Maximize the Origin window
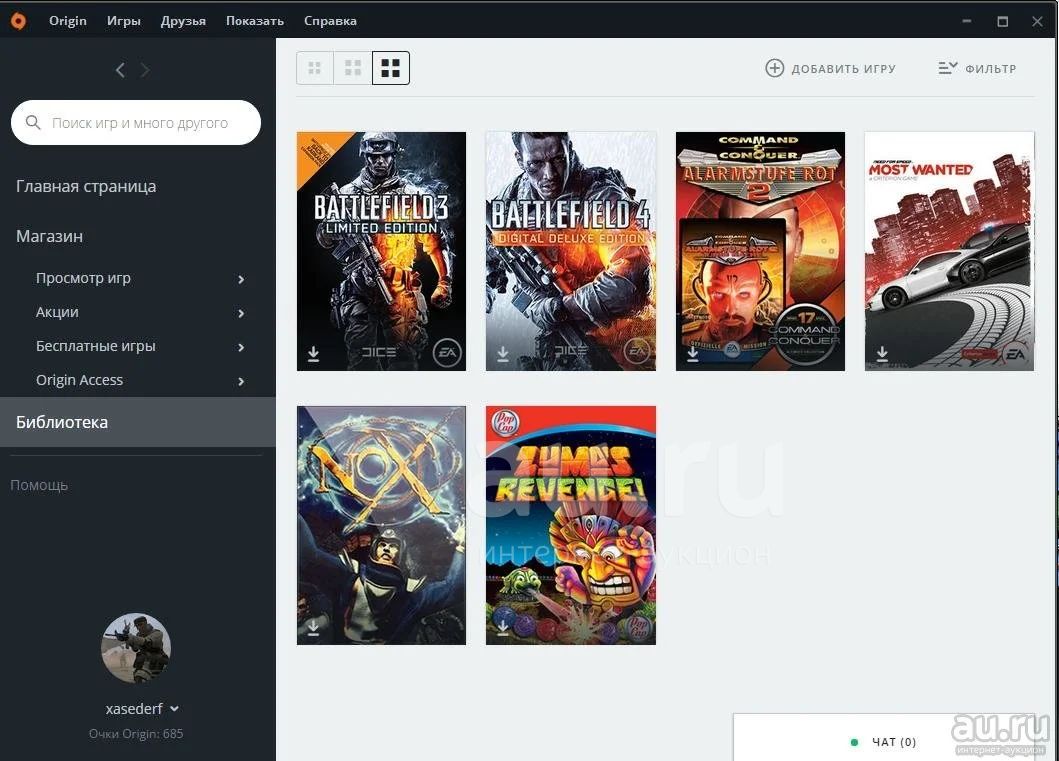Image resolution: width=1059 pixels, height=761 pixels. [1003, 21]
